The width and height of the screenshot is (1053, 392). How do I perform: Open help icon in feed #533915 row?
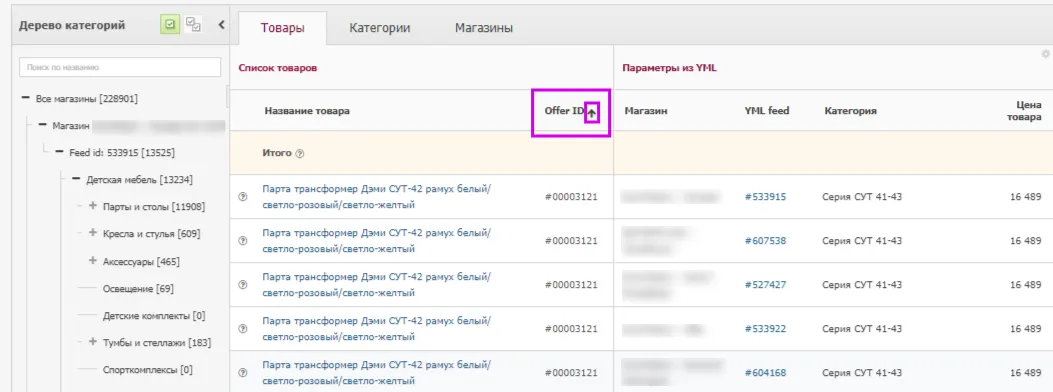tap(243, 197)
